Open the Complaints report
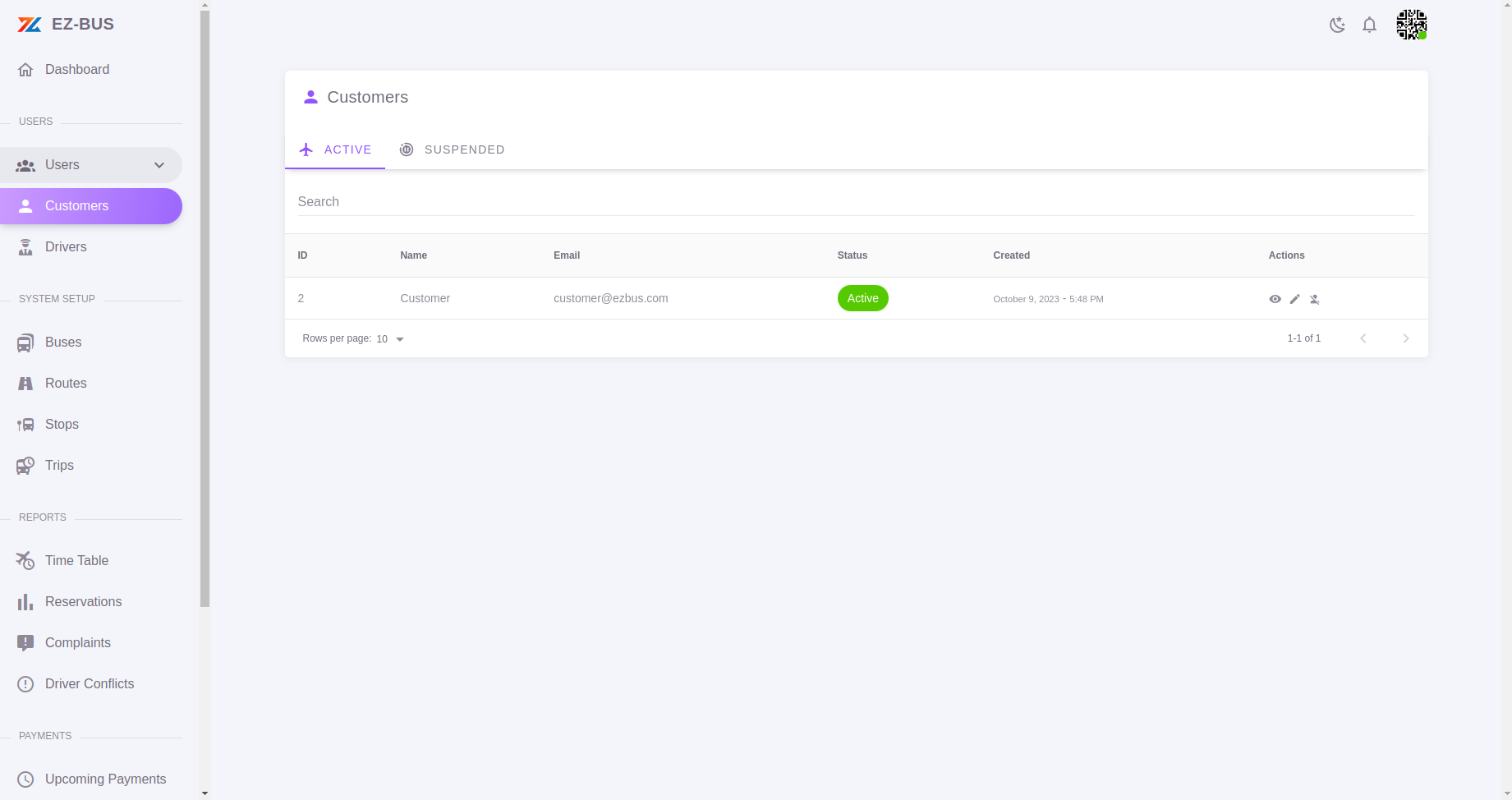This screenshot has height=800, width=1512. pos(78,642)
